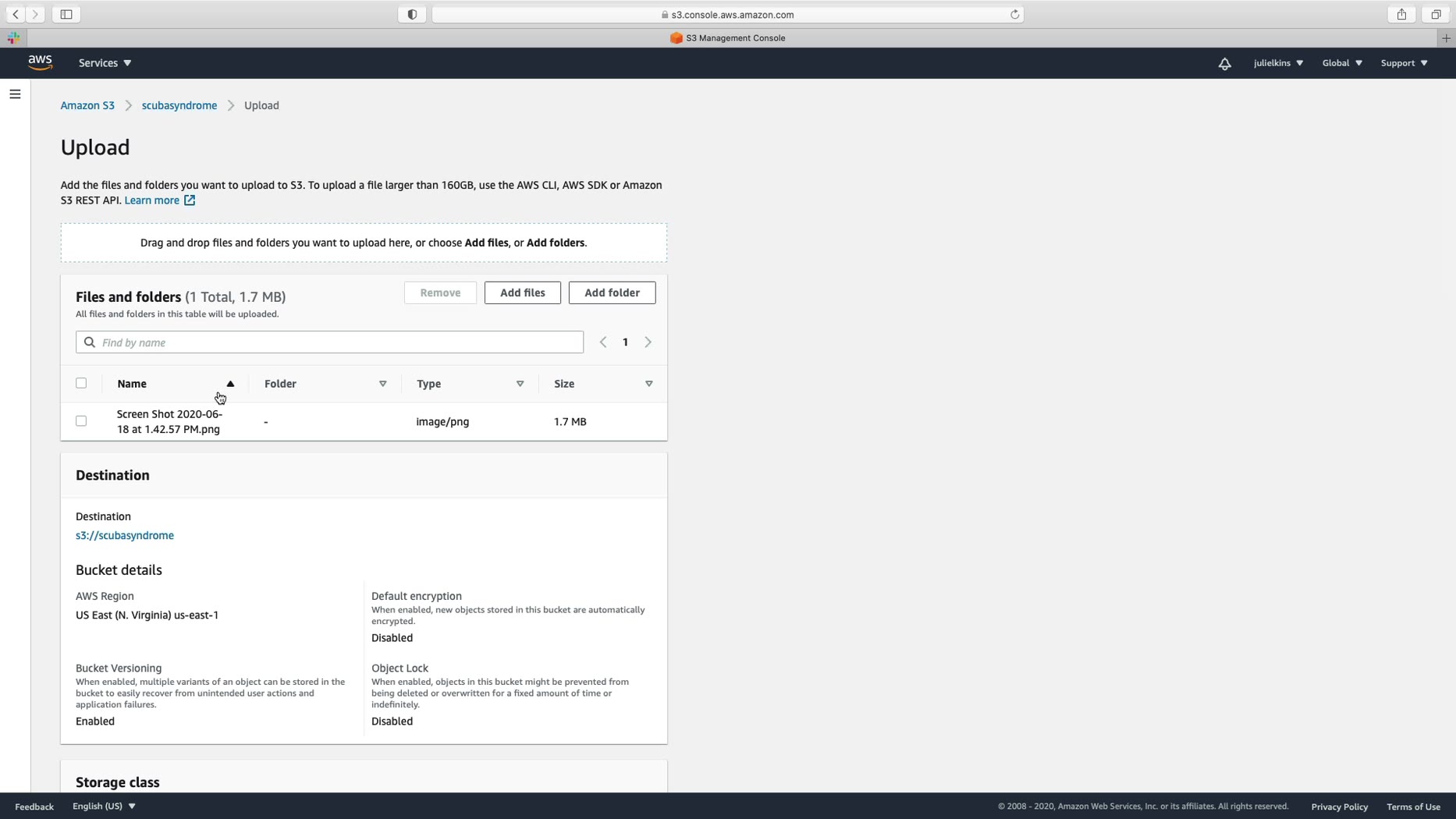Go to next page arrow in file list
The image size is (1456, 819).
(x=648, y=342)
